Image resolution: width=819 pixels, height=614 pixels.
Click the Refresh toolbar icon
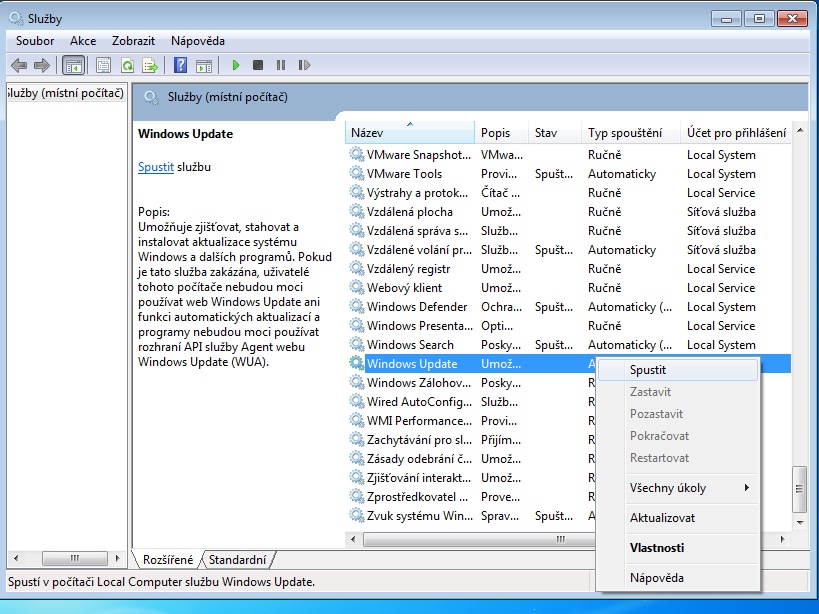pyautogui.click(x=127, y=65)
